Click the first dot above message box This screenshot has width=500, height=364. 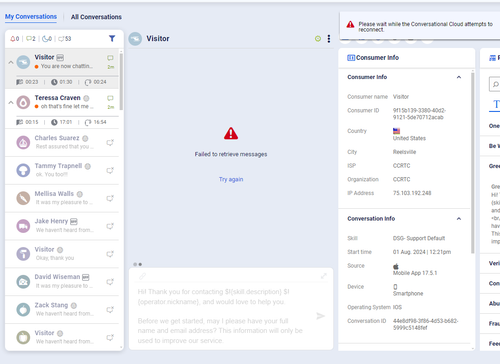135,264
